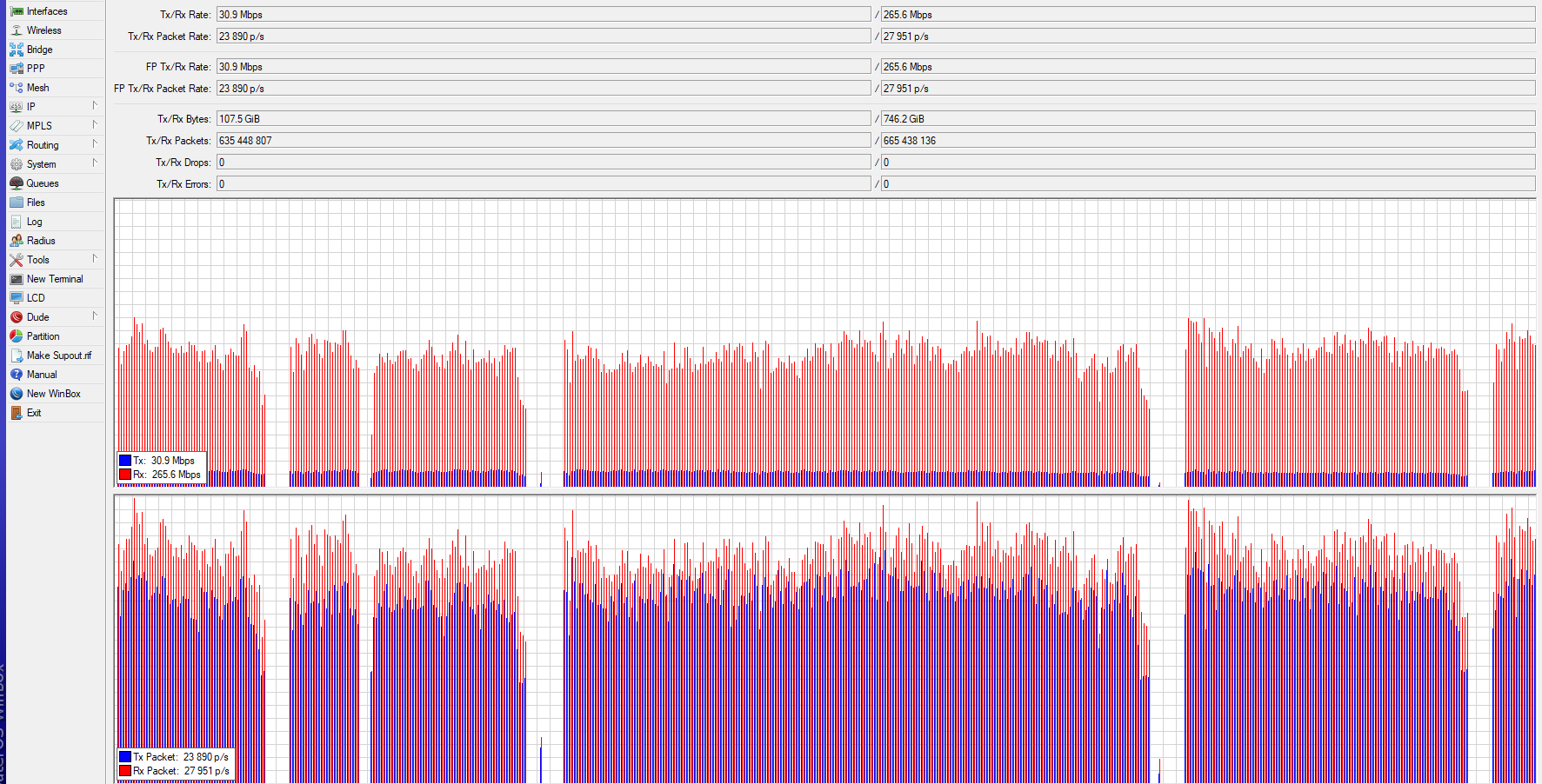The height and width of the screenshot is (784, 1542).
Task: View router Log via its icon
Action: pos(17,221)
